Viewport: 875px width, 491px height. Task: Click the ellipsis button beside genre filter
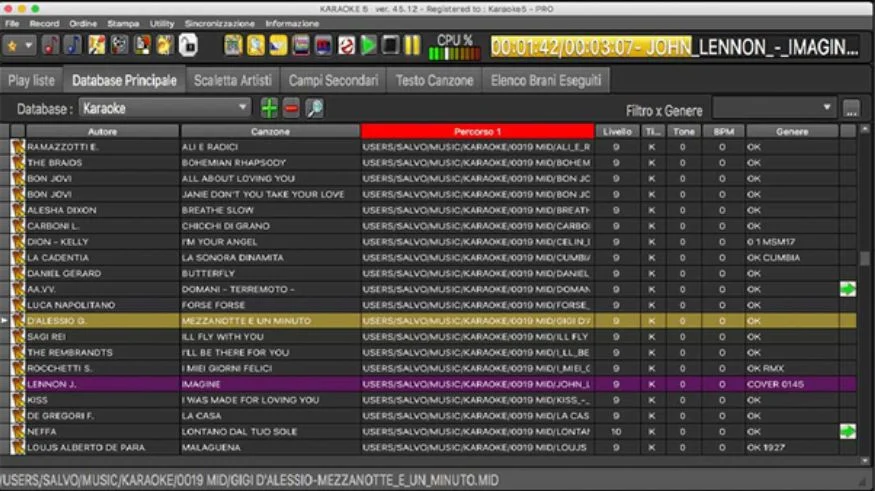pyautogui.click(x=851, y=109)
